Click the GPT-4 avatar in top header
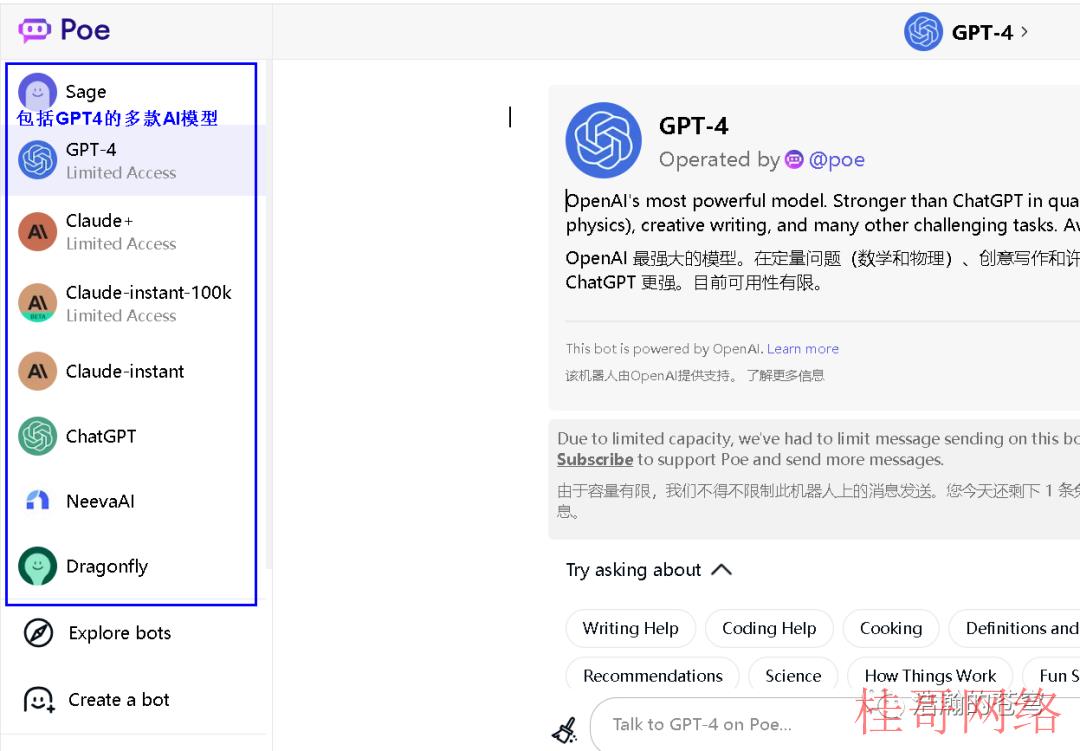Viewport: 1080px width, 751px height. coord(923,32)
